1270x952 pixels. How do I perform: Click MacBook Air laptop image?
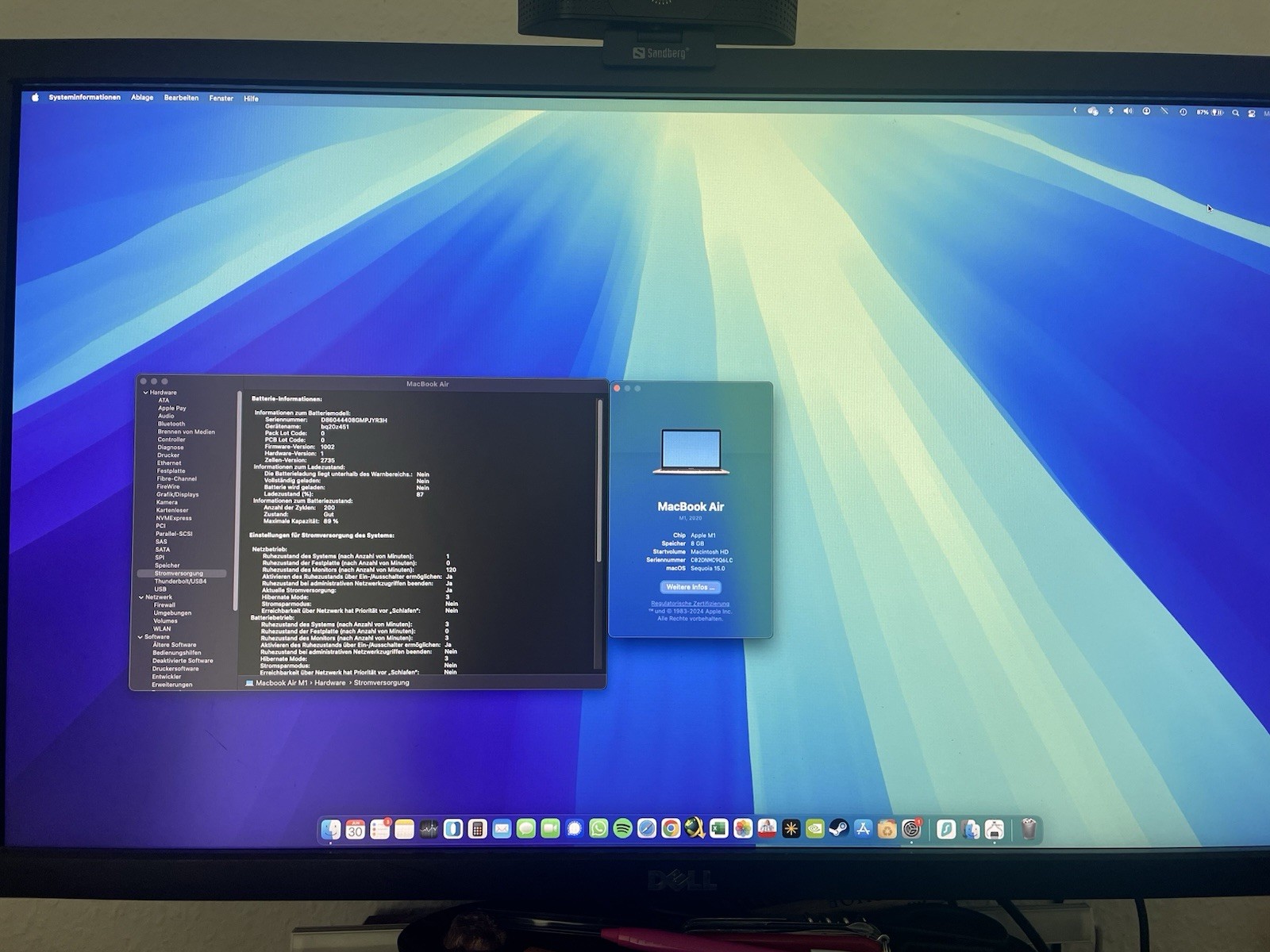pyautogui.click(x=691, y=451)
